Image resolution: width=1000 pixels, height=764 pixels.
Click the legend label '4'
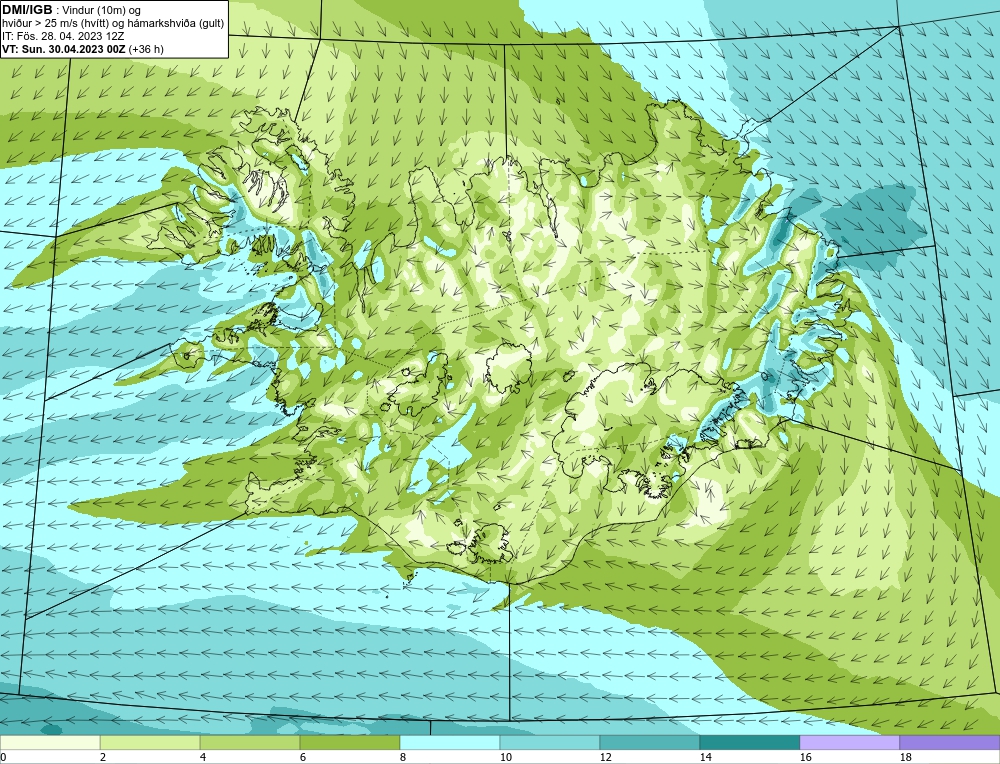(x=203, y=757)
